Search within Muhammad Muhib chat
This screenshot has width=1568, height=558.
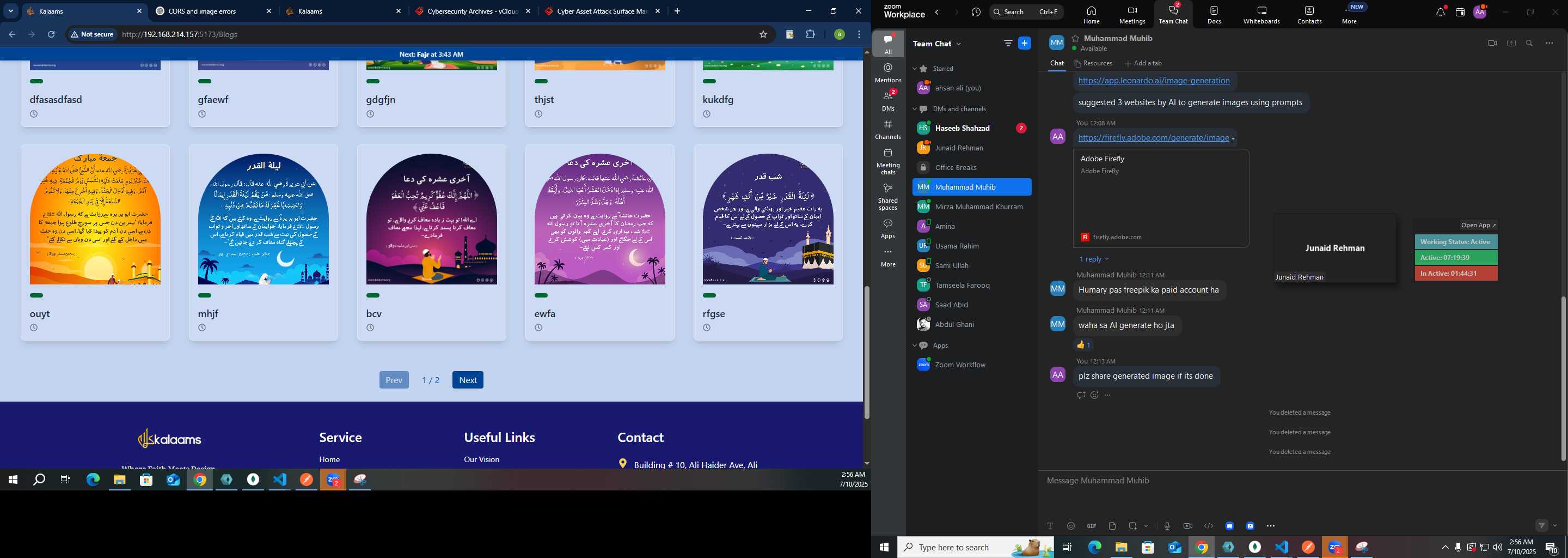[x=1530, y=43]
